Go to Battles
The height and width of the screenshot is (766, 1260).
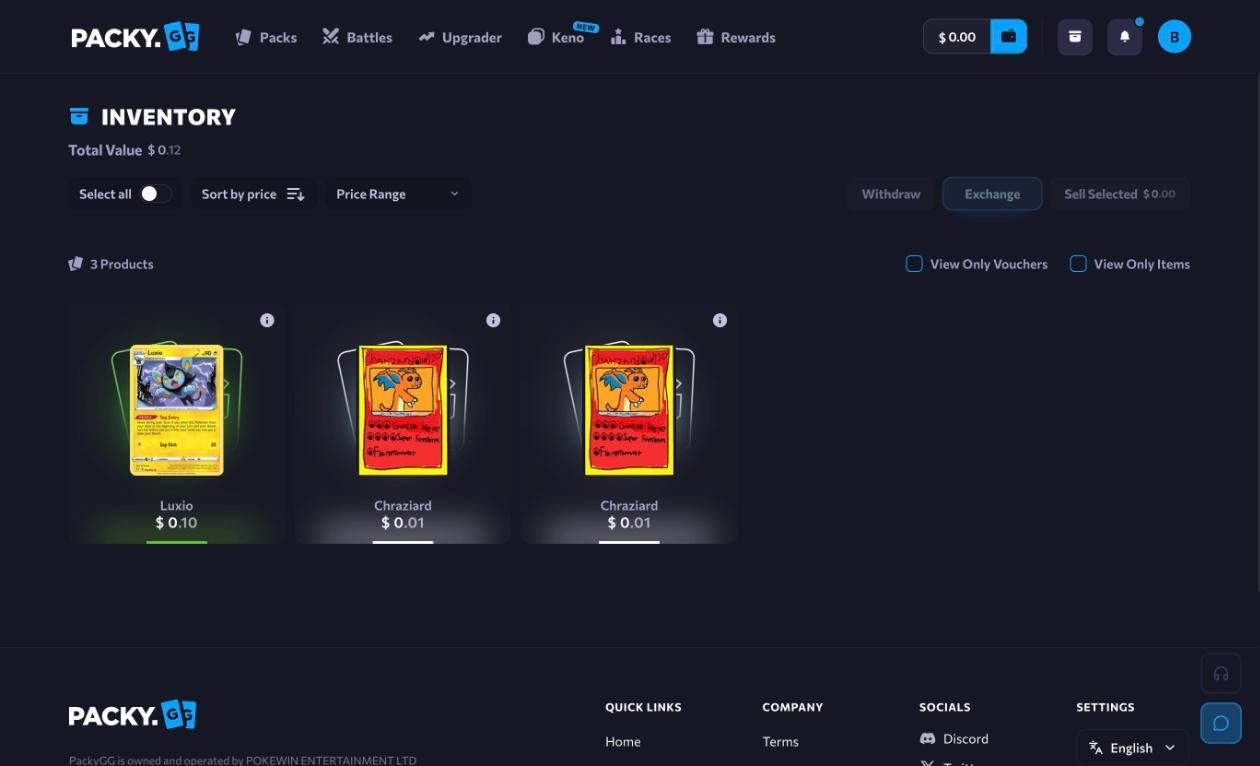coord(357,37)
